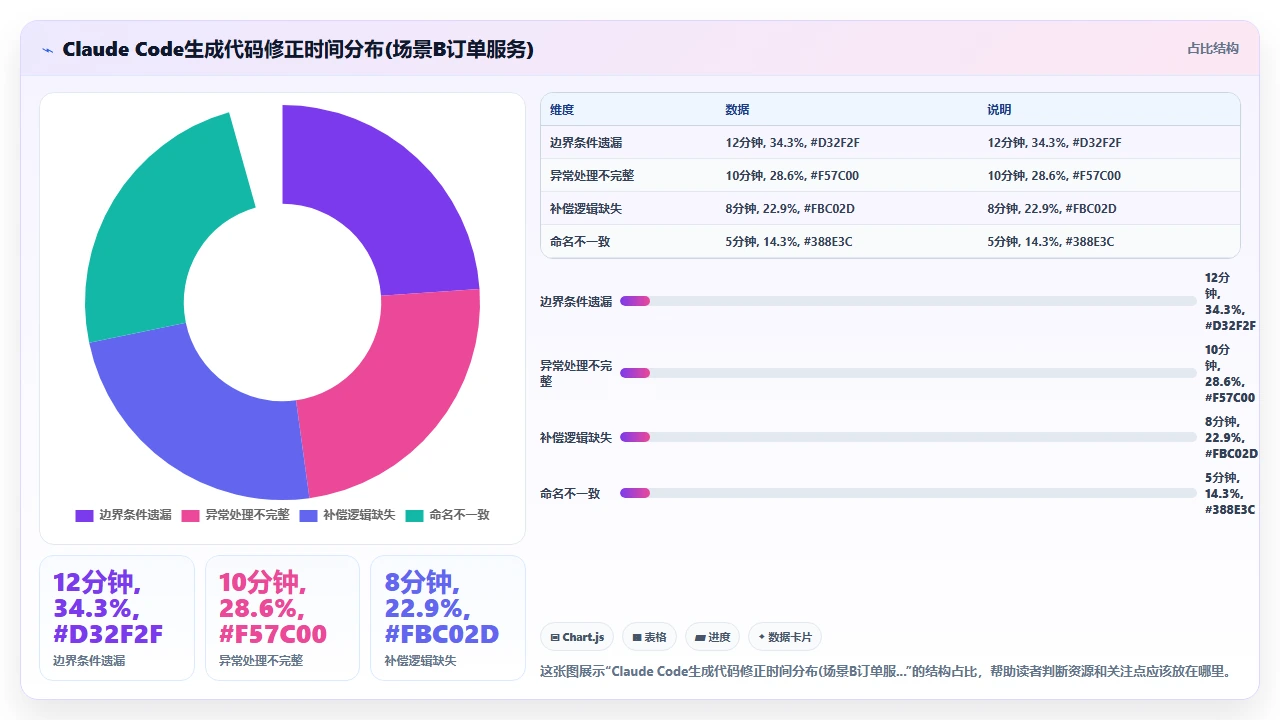Image resolution: width=1280 pixels, height=720 pixels.
Task: Click the pink legend swatch for 异常处理不完整
Action: 190,515
